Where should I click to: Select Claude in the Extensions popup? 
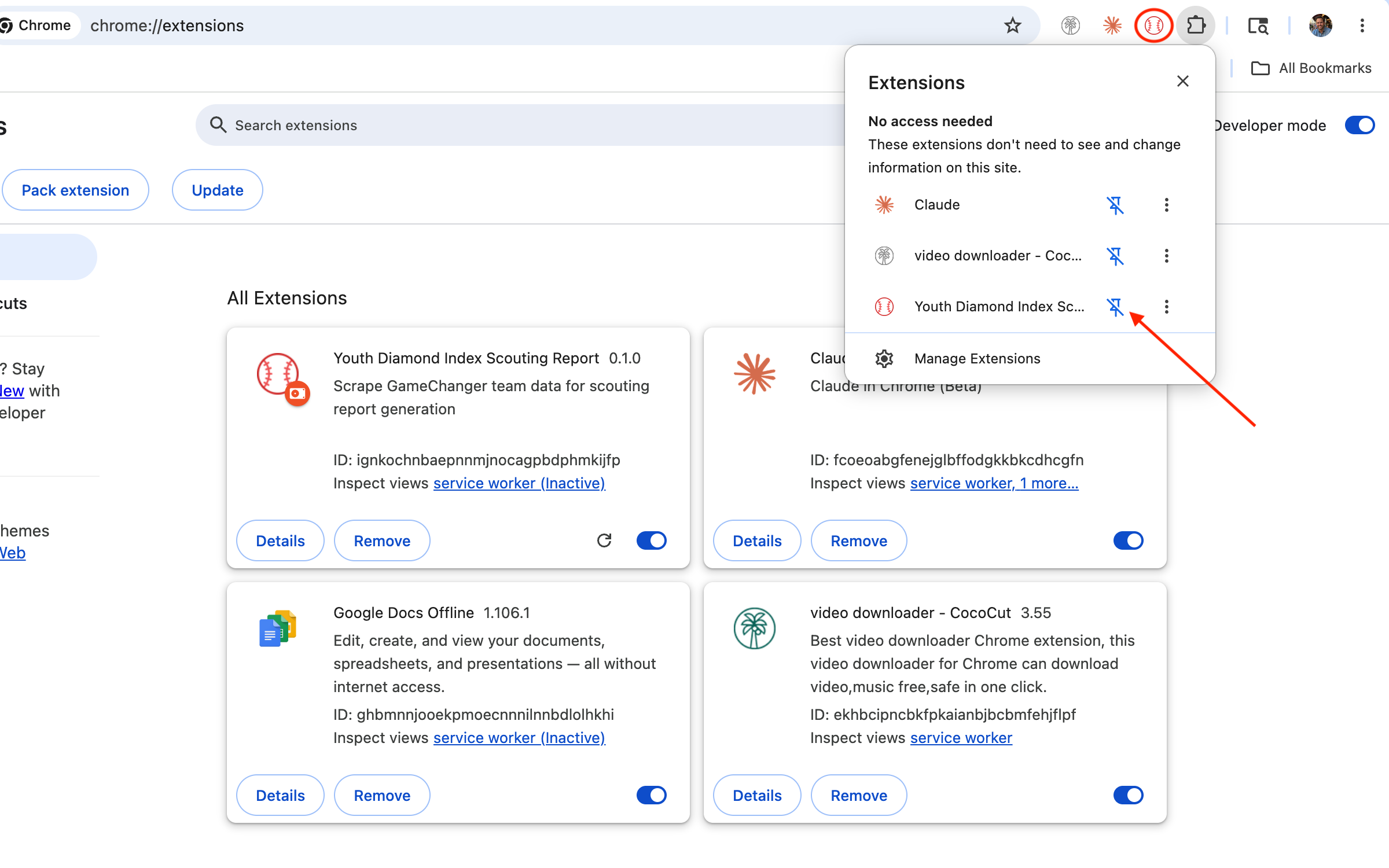pos(937,205)
